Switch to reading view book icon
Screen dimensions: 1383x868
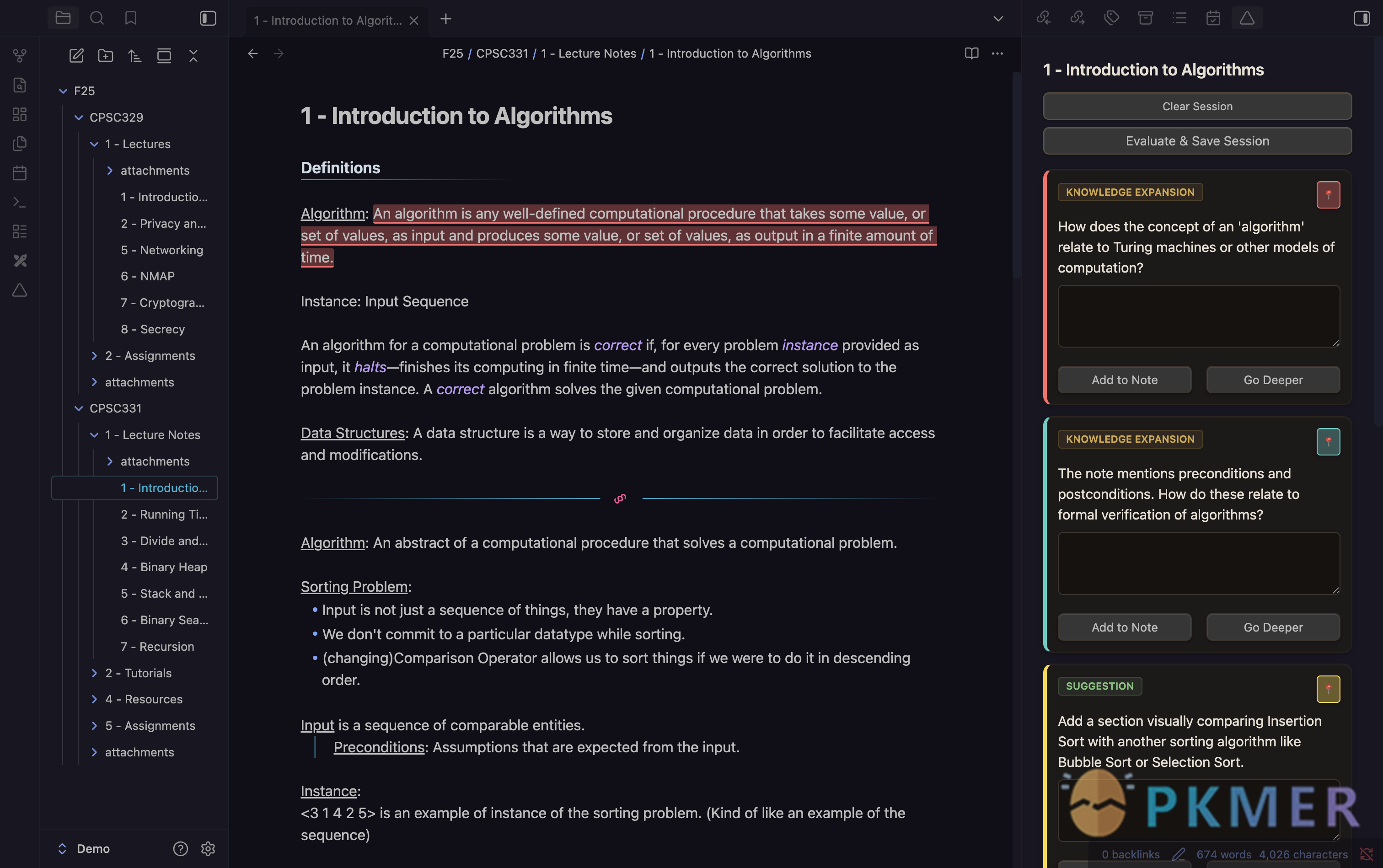(971, 54)
